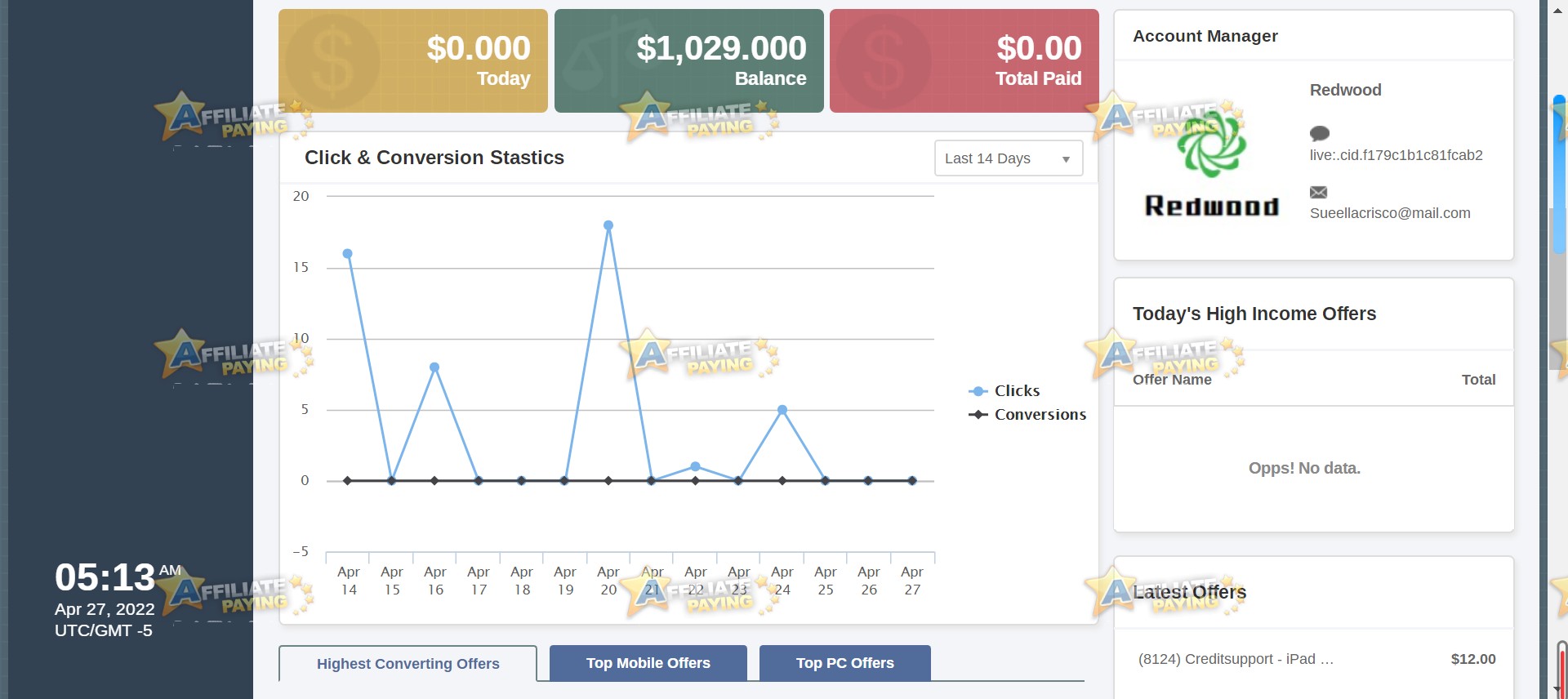This screenshot has width=1568, height=699.
Task: Open the Top PC Offers tab
Action: coord(845,663)
